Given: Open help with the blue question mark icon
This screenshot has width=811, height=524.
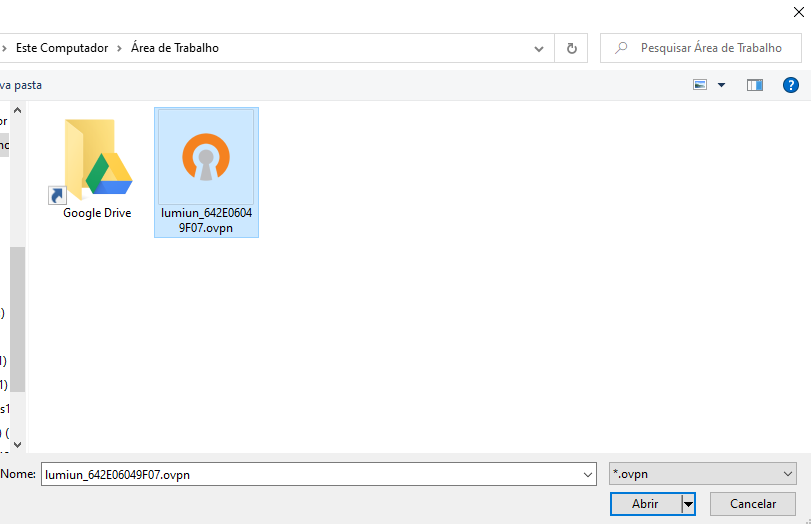Looking at the screenshot, I should pos(790,85).
